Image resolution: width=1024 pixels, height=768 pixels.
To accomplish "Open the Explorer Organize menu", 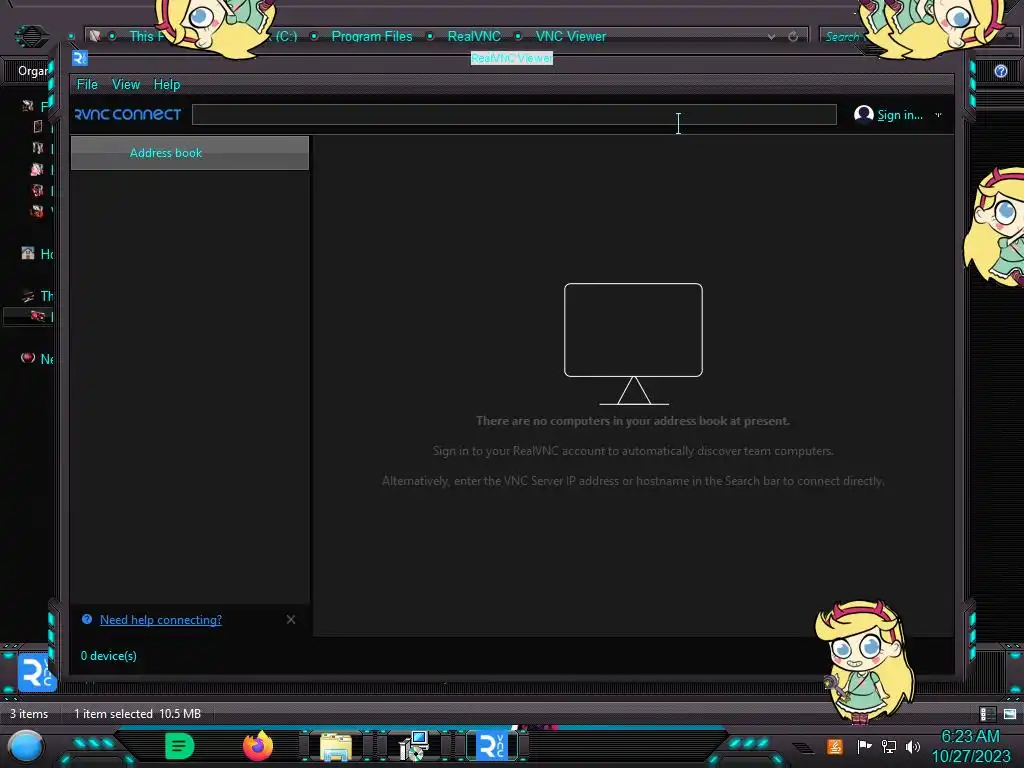I will coord(33,71).
